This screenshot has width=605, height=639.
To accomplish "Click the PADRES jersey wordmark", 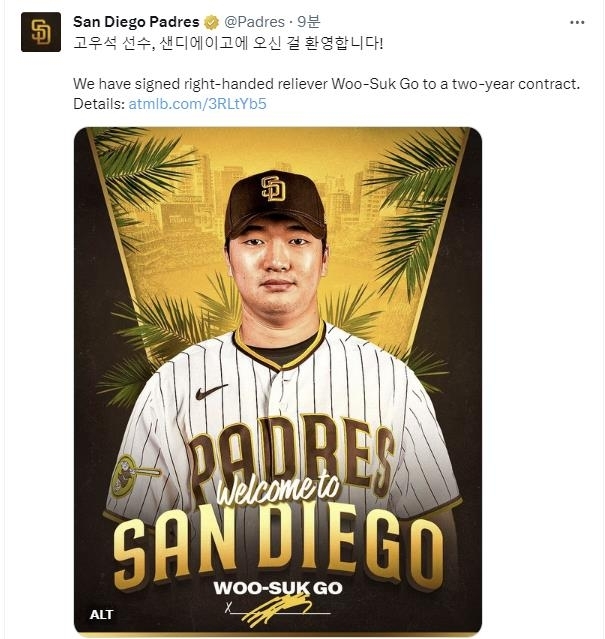I will 291,452.
